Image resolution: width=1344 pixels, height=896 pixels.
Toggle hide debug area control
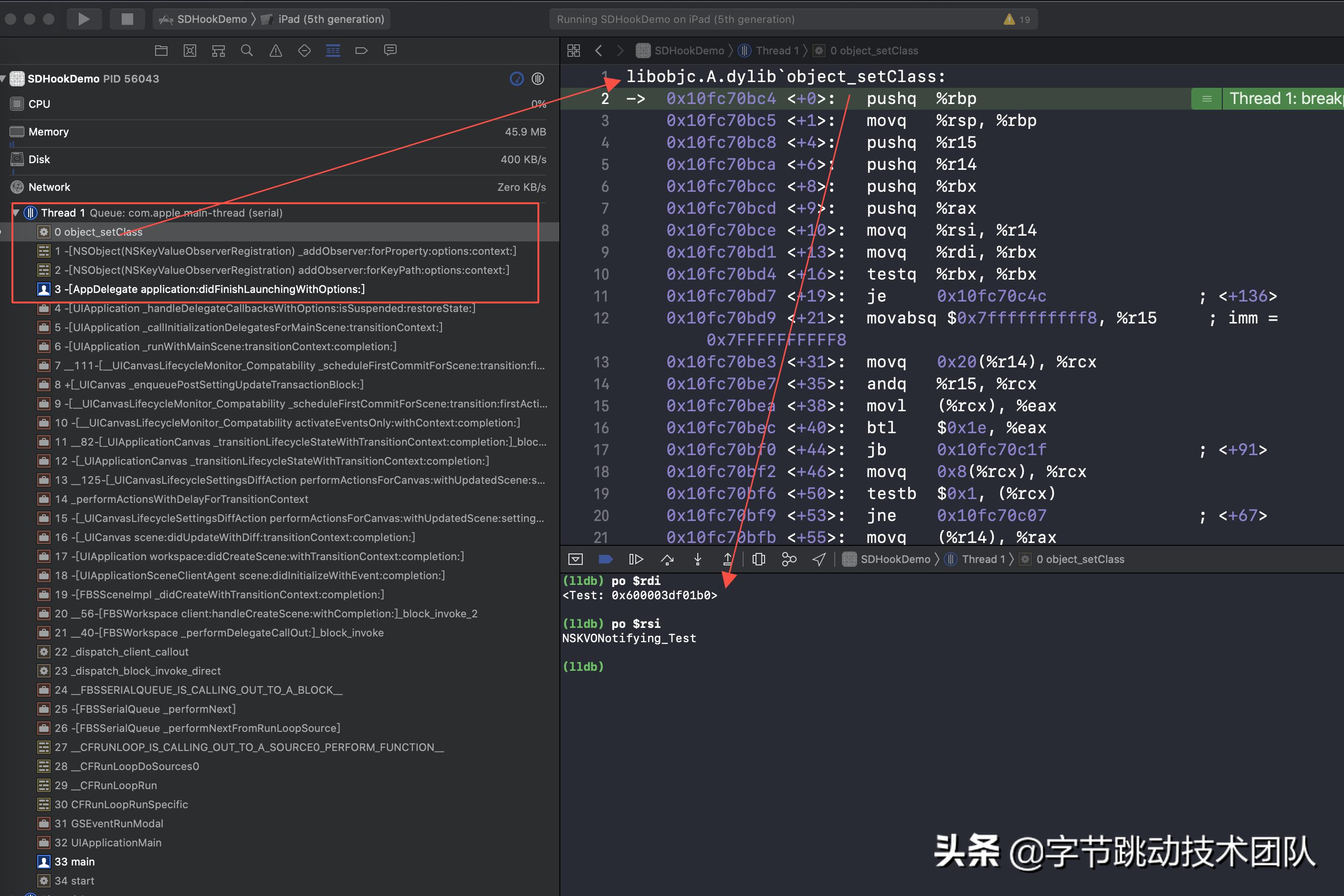click(576, 559)
